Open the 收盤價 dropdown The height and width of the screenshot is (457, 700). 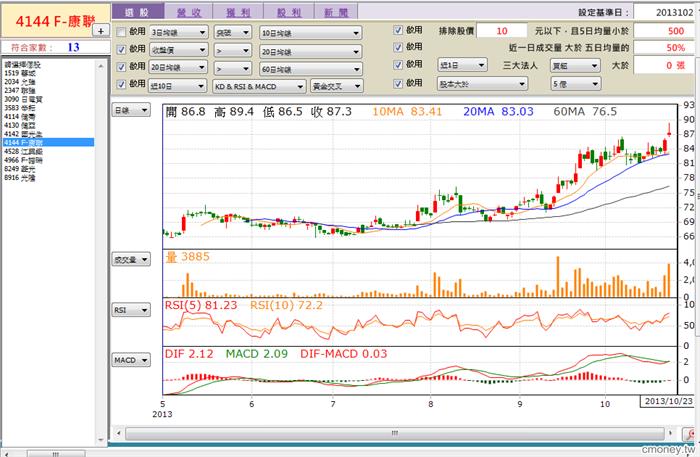point(178,50)
